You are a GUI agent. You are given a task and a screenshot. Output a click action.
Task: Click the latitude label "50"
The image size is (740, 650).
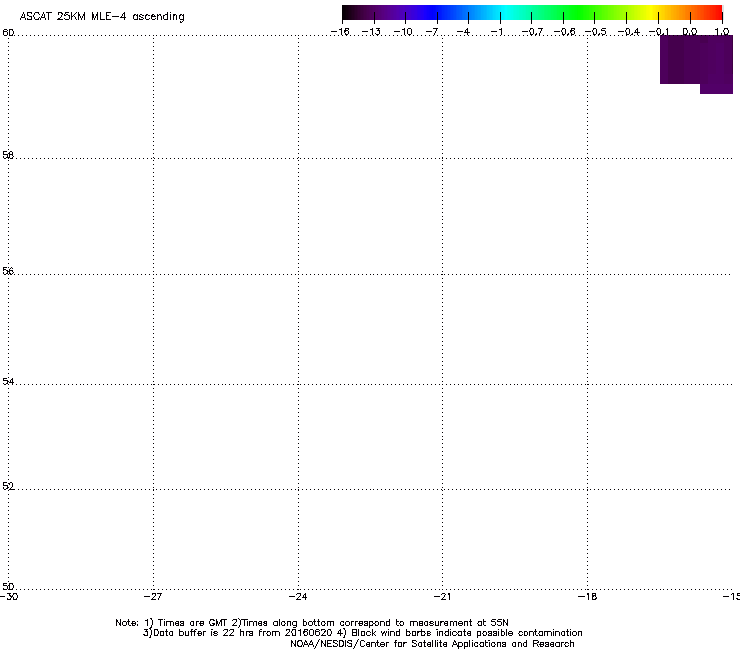(x=8, y=587)
